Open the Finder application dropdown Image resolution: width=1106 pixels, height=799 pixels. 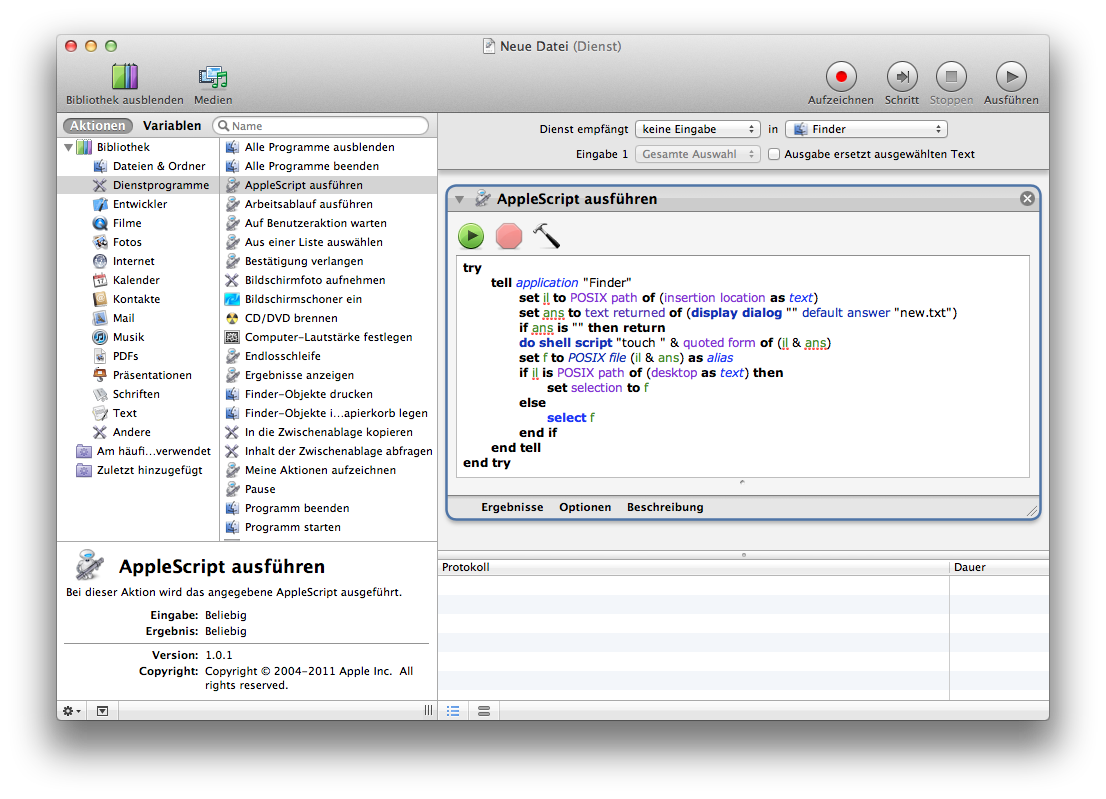click(x=866, y=129)
